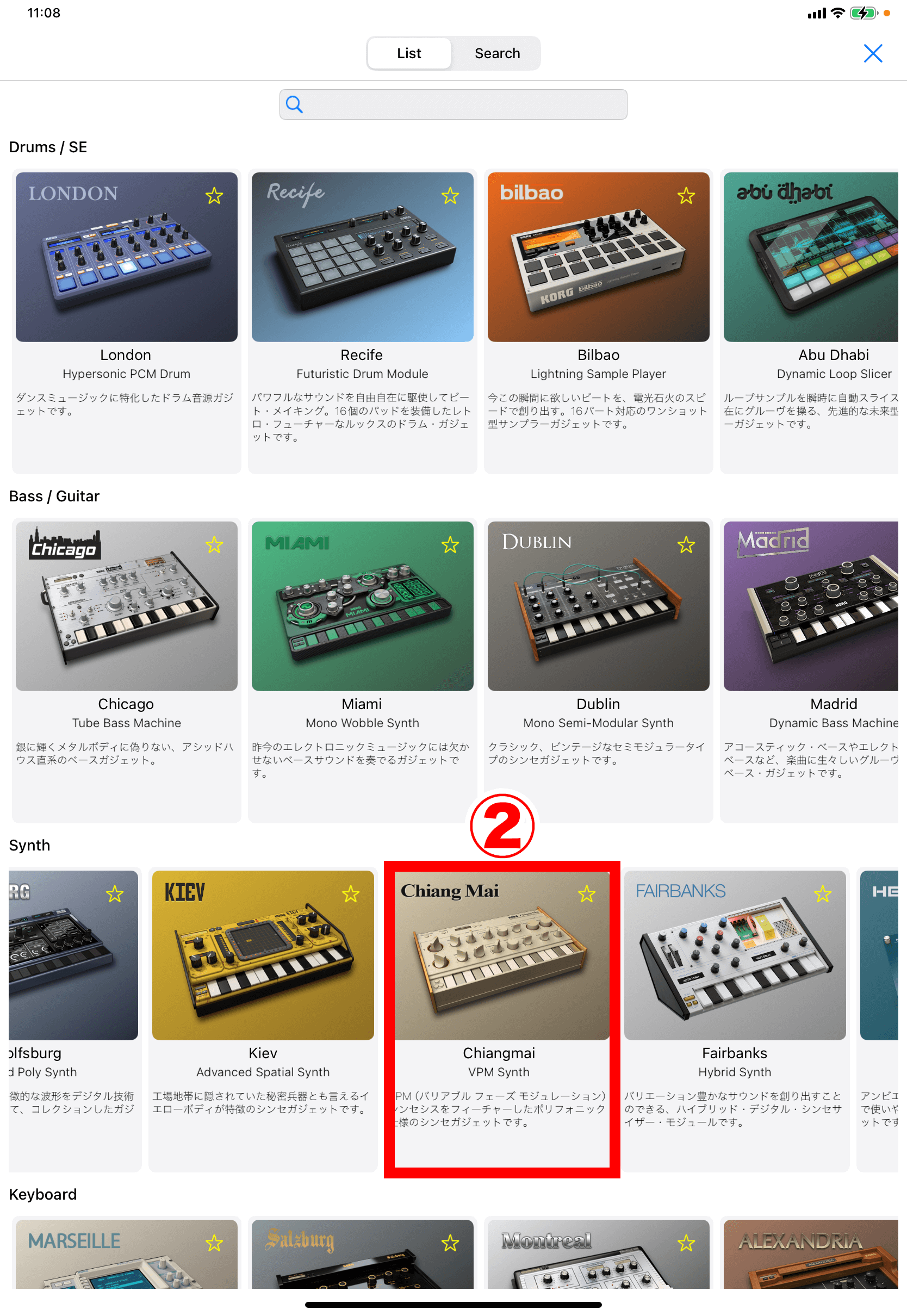The height and width of the screenshot is (1316, 907).
Task: Toggle favorite star on Recife gadget
Action: [x=450, y=196]
